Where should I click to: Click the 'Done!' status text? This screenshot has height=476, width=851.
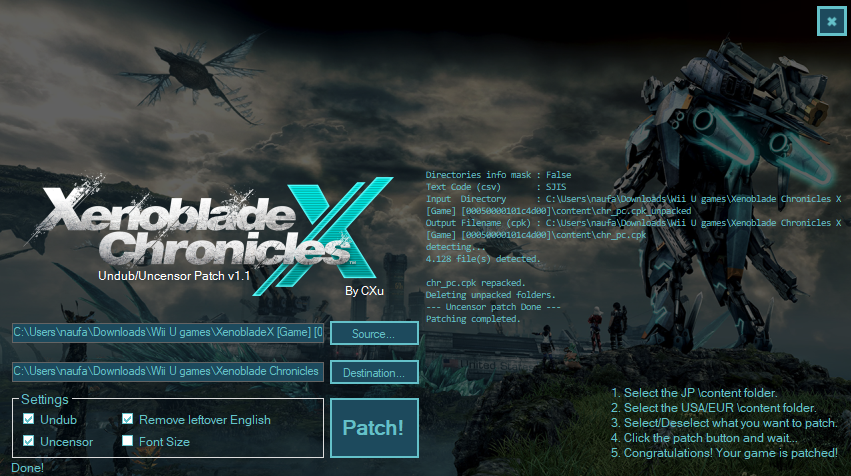pos(27,468)
